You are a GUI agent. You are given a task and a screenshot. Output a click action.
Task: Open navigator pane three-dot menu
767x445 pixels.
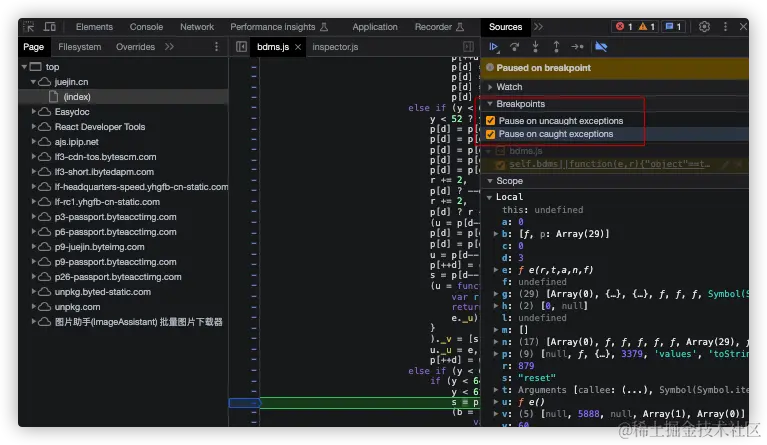pos(216,47)
